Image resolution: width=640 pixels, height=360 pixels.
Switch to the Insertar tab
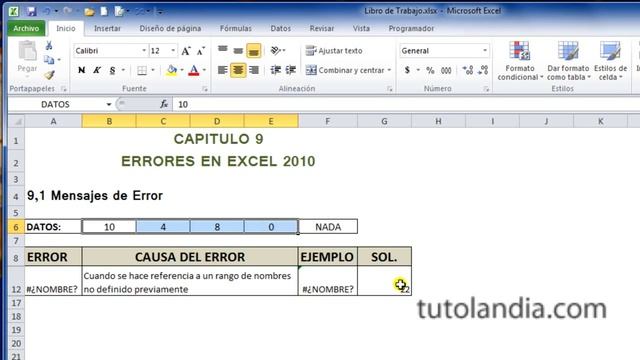107,28
